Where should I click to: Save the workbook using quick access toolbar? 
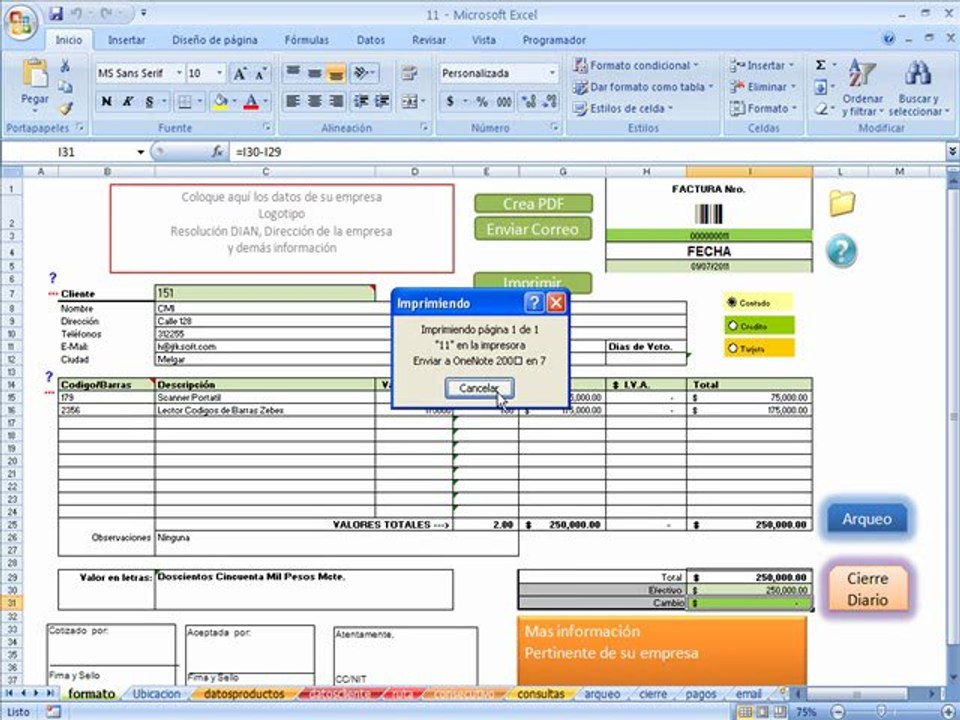pyautogui.click(x=56, y=13)
